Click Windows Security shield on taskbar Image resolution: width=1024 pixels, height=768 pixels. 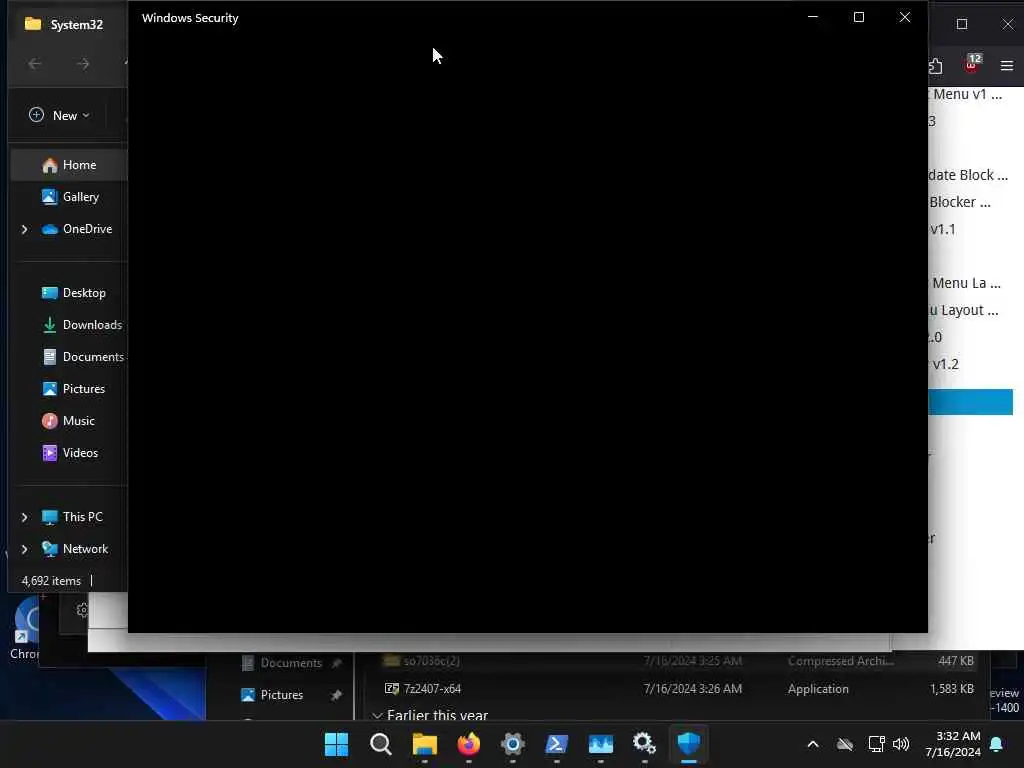coord(689,744)
